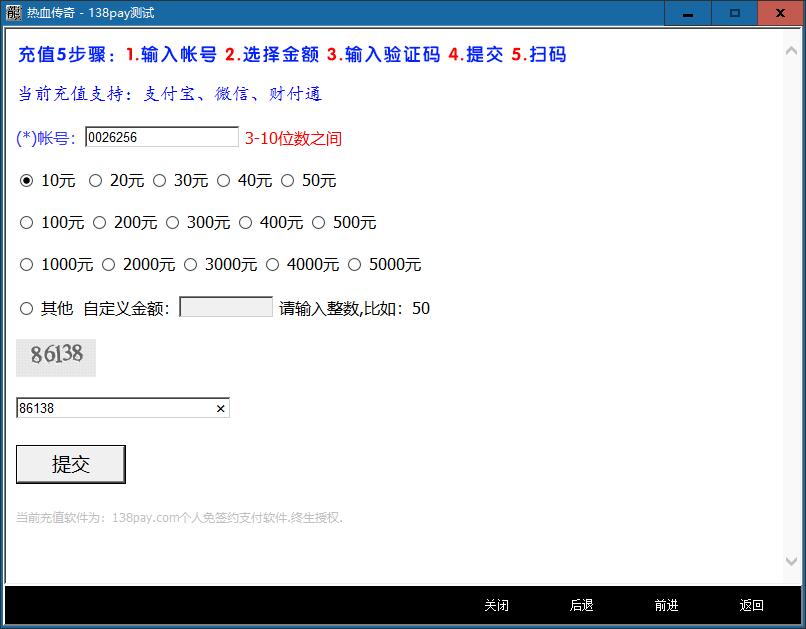Pick the 300元 option
Image resolution: width=806 pixels, height=629 pixels.
pos(172,223)
